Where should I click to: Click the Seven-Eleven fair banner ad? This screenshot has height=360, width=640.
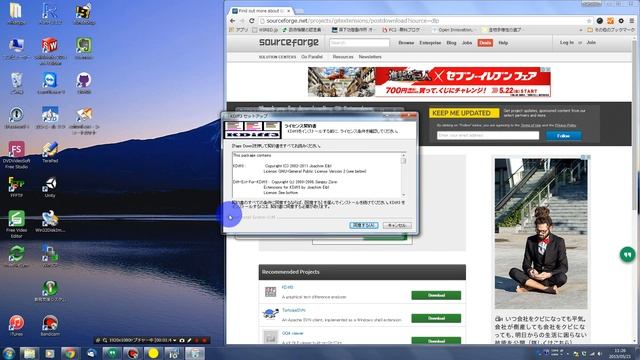(429, 82)
